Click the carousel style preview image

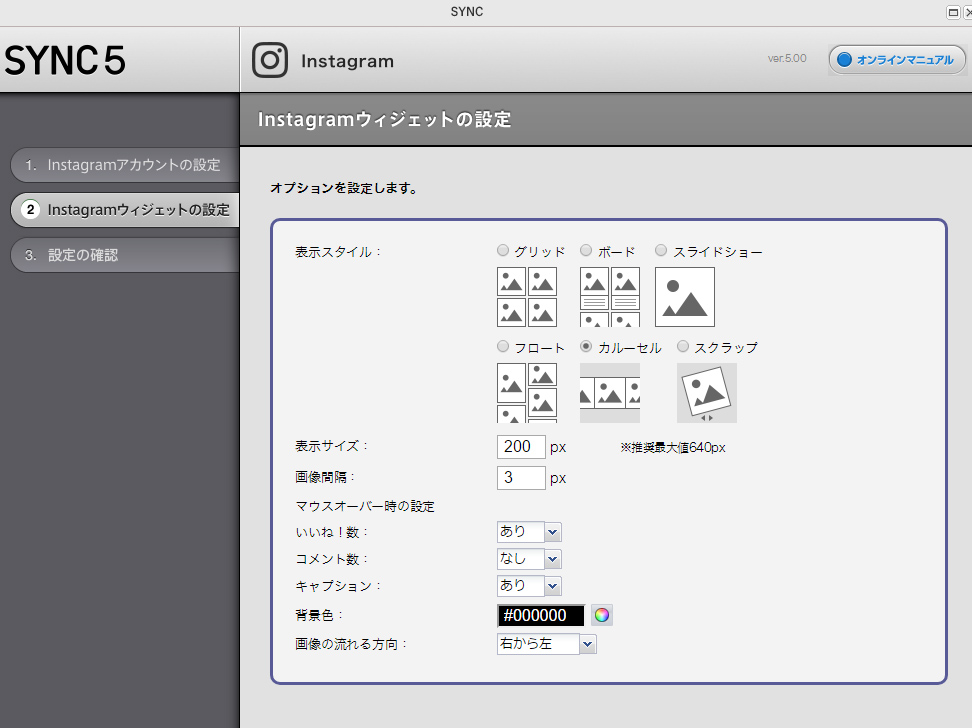tap(609, 393)
